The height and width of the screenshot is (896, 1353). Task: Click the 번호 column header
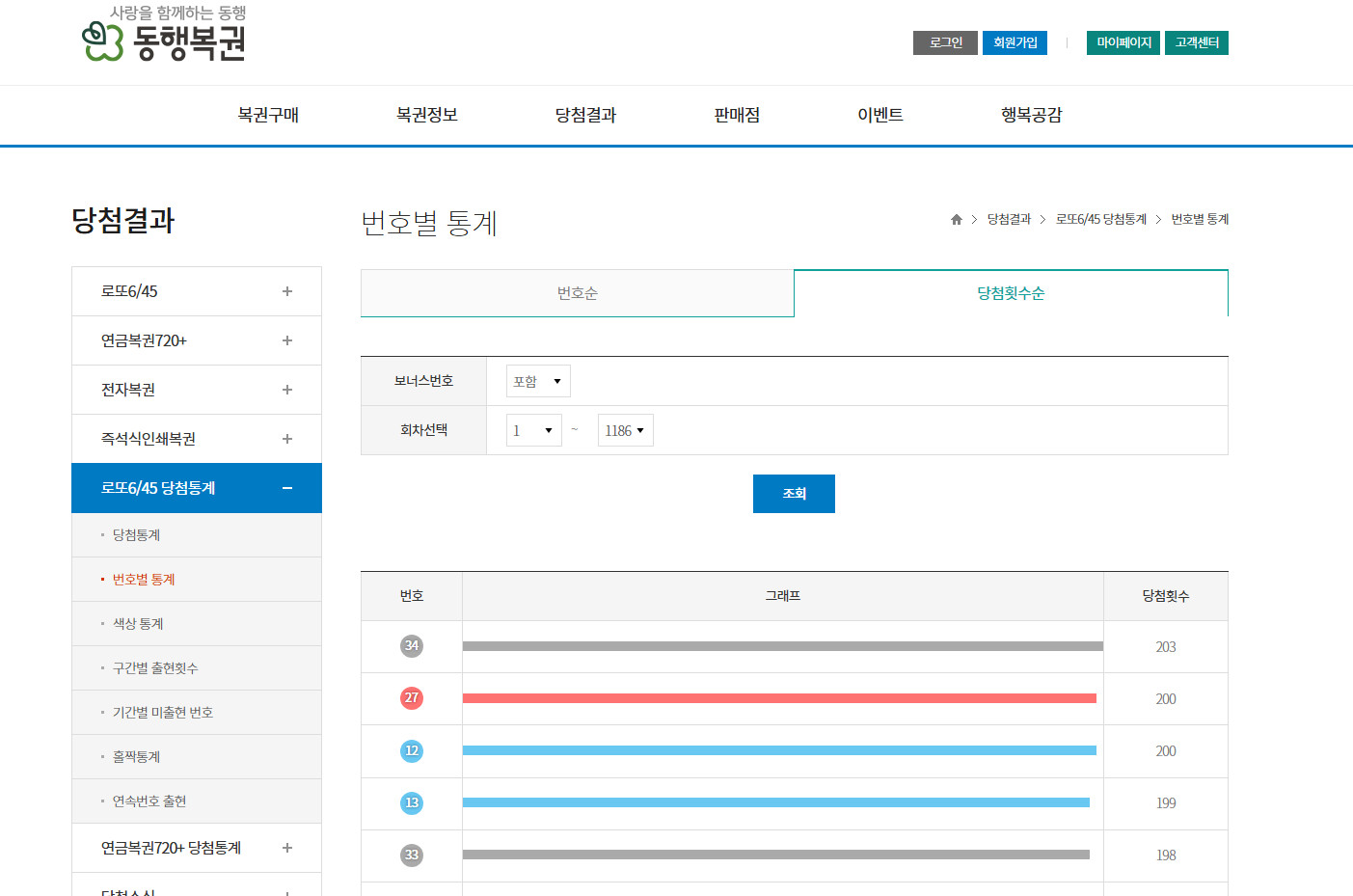pyautogui.click(x=412, y=596)
